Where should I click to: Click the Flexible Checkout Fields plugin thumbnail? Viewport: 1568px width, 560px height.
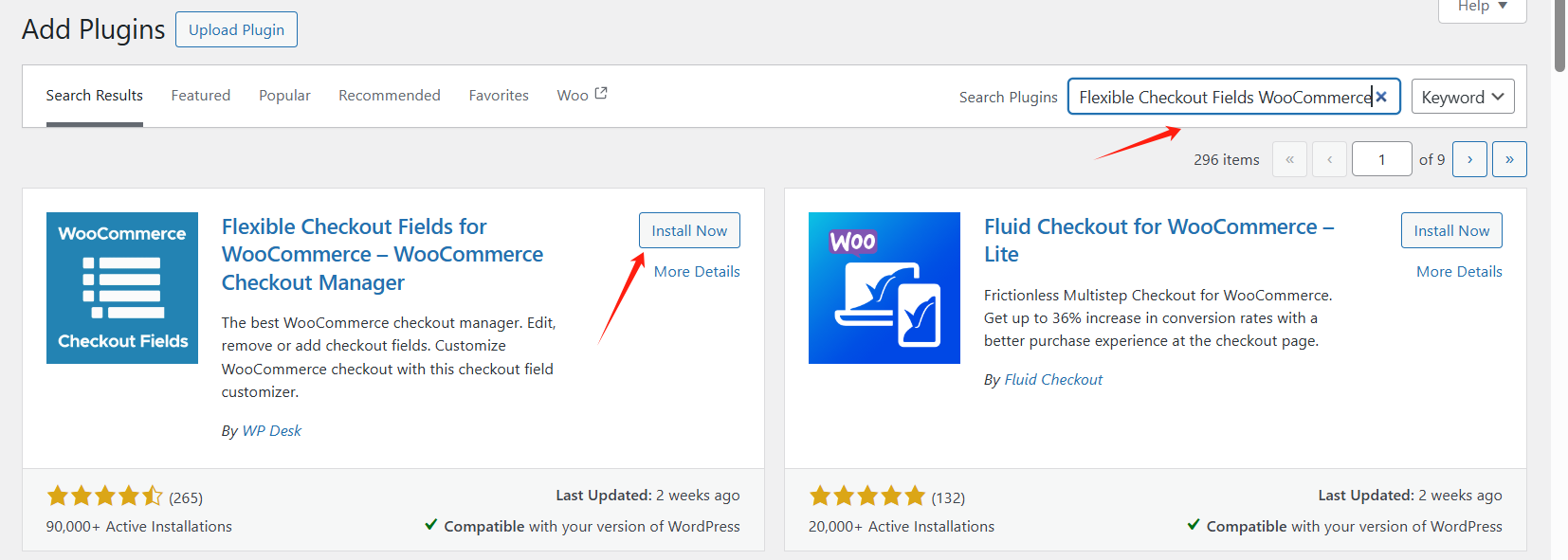click(122, 288)
